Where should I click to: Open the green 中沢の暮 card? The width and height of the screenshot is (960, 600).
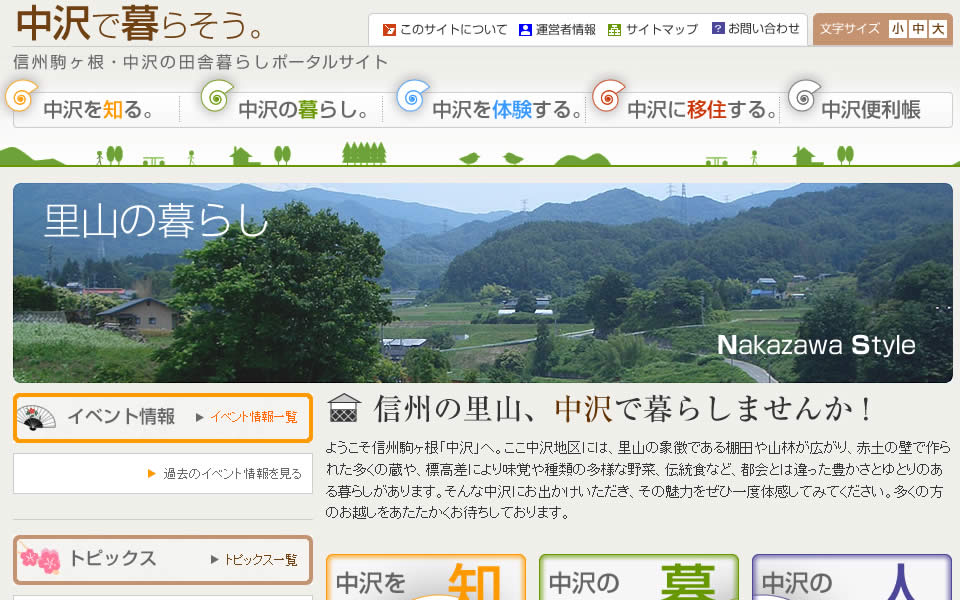click(x=639, y=577)
